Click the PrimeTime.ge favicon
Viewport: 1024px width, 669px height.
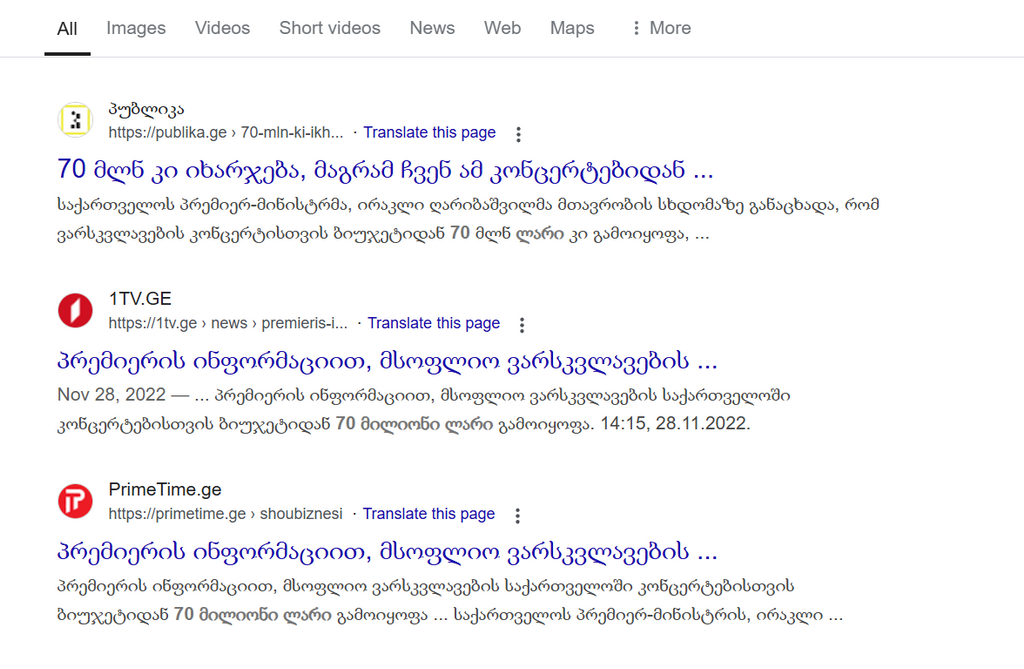74,501
